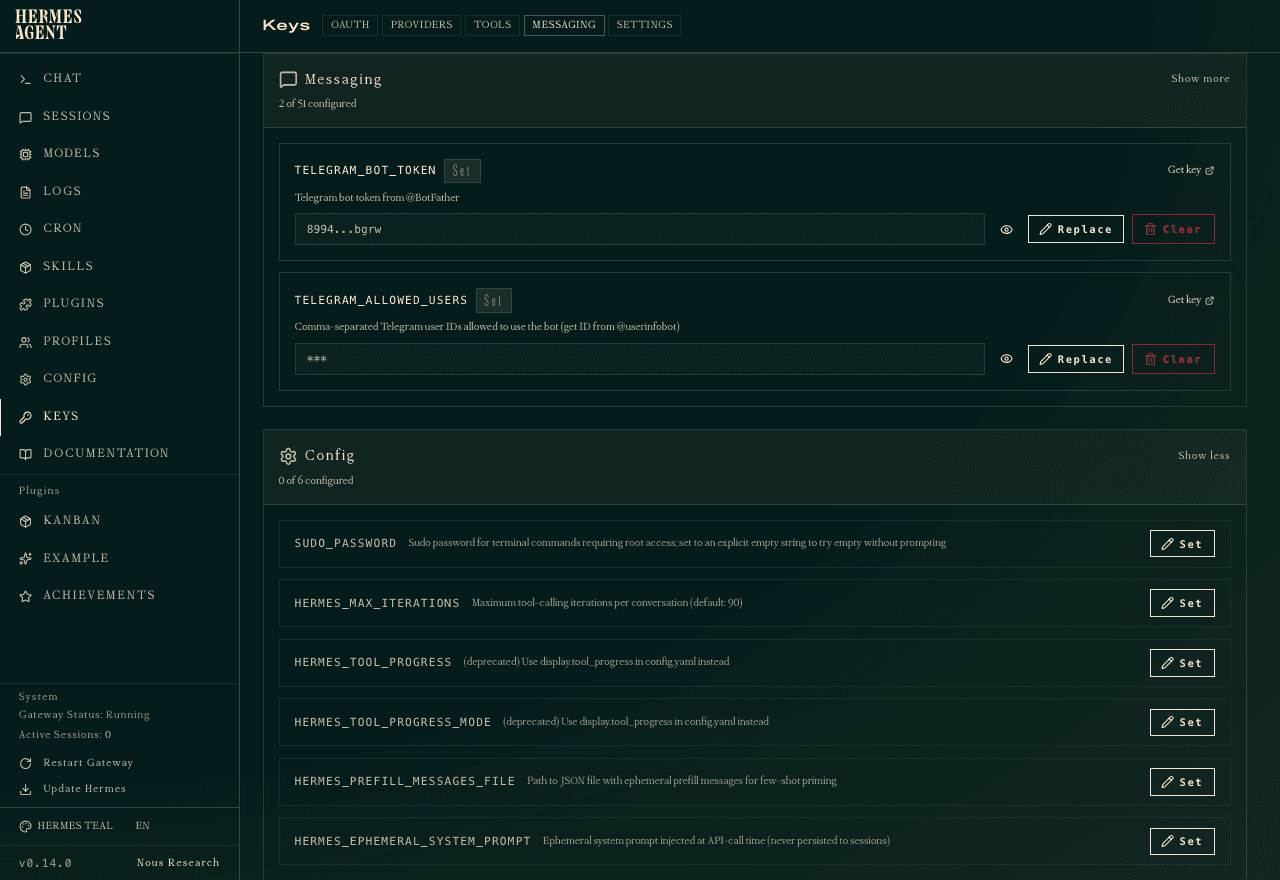Click the Sessions speech-bubble icon
The image size is (1280, 880).
click(x=25, y=117)
